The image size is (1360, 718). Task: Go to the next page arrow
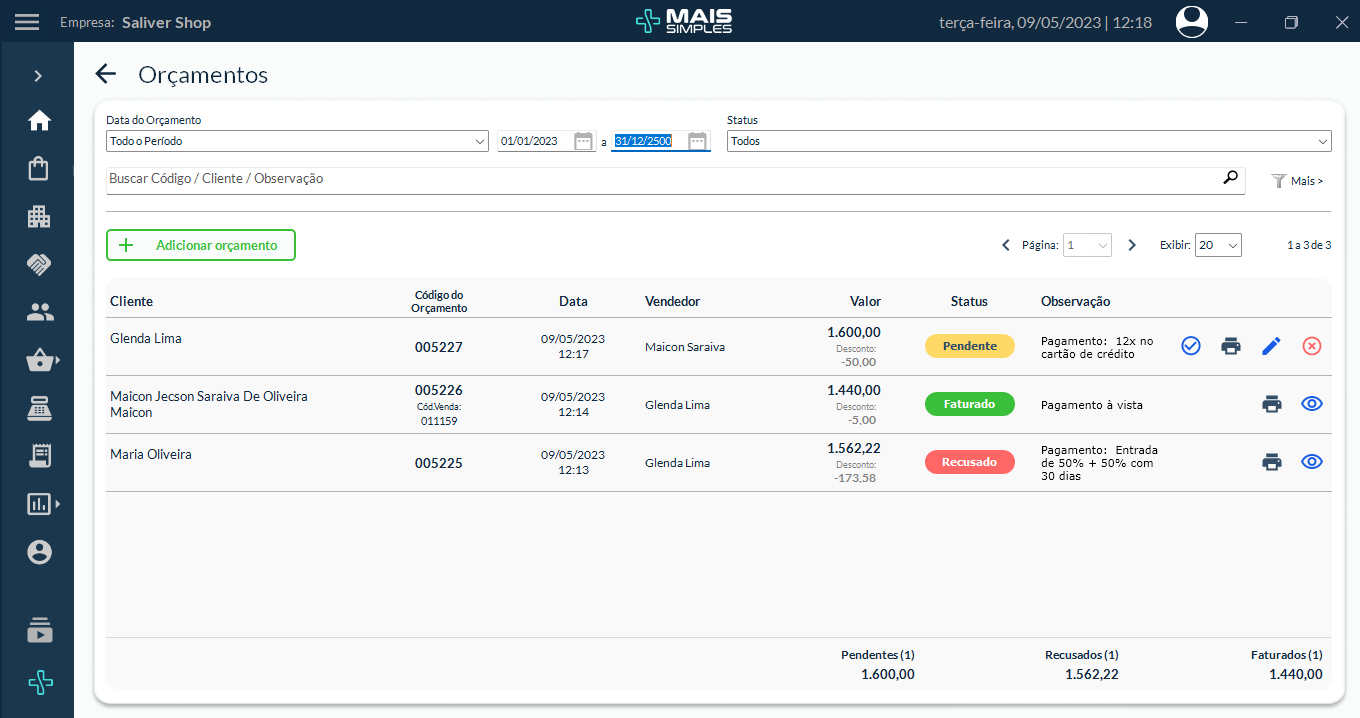pos(1132,245)
